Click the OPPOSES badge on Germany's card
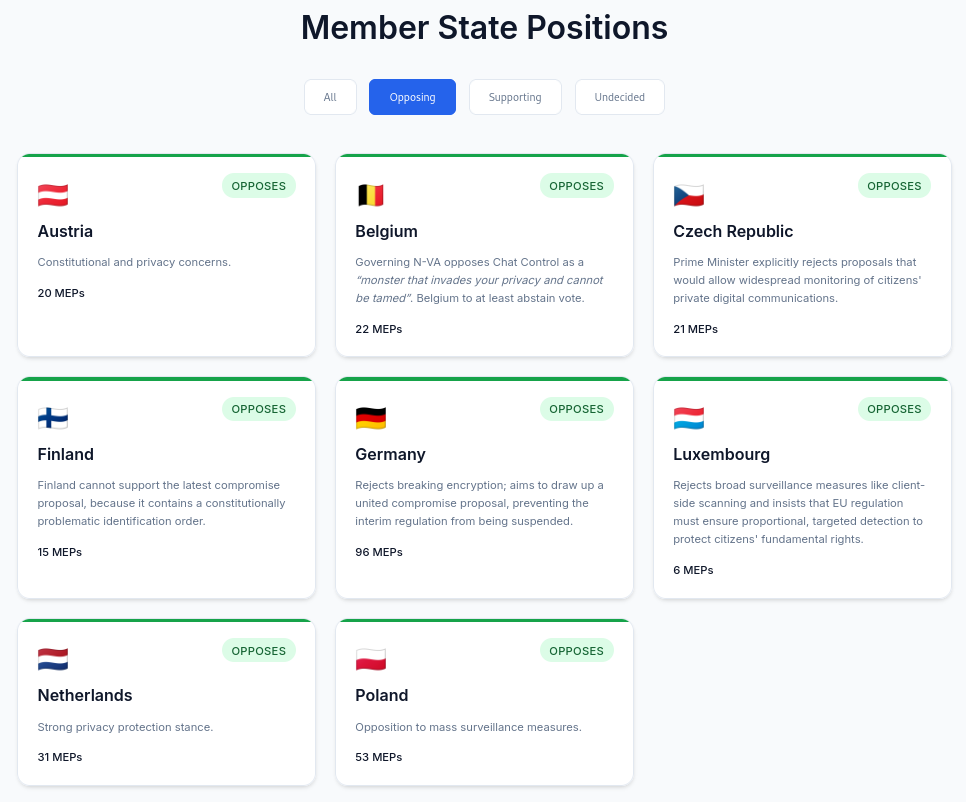The width and height of the screenshot is (966, 802). point(576,409)
